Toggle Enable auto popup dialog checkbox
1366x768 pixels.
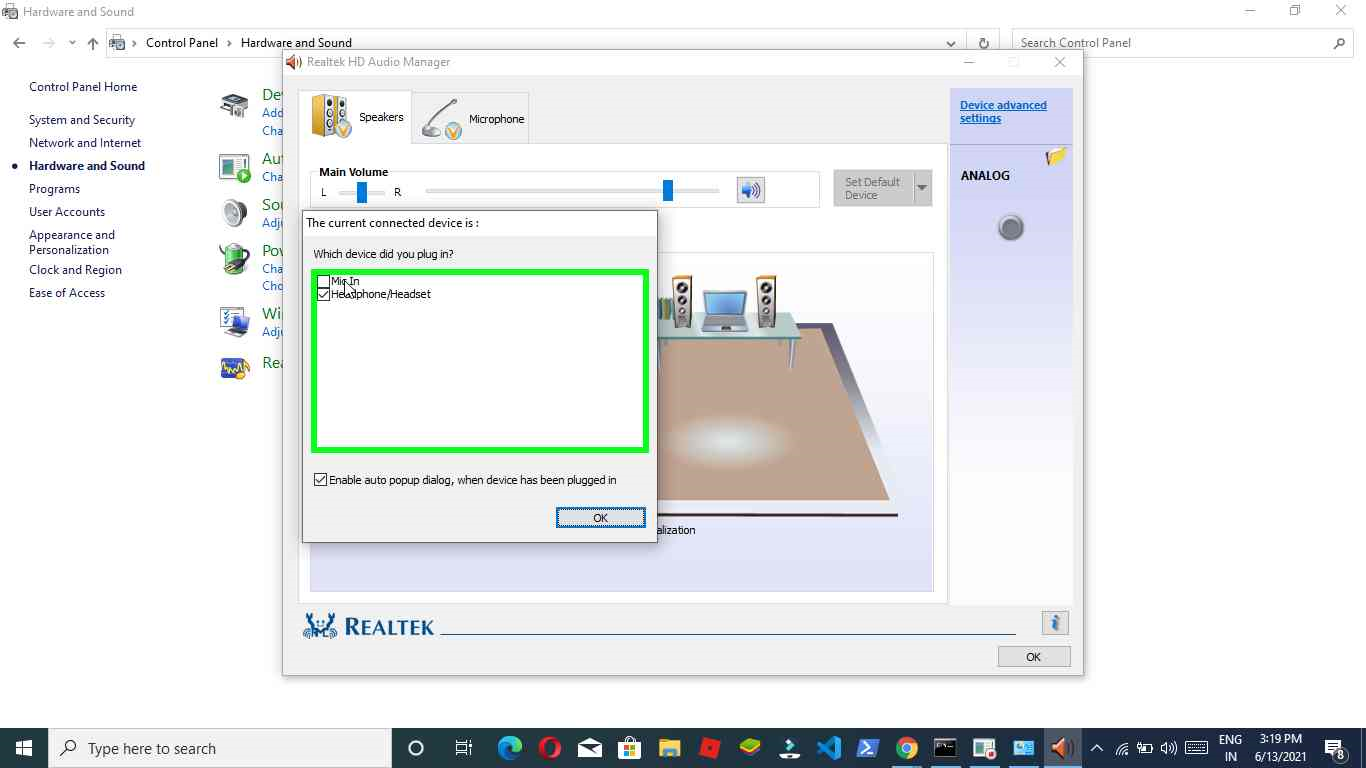(x=321, y=480)
